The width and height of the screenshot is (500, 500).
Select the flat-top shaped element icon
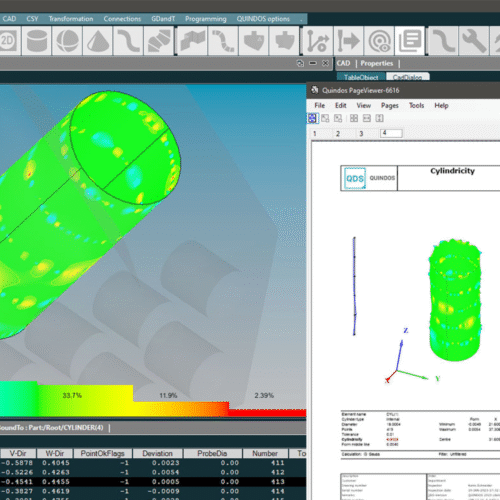284,41
